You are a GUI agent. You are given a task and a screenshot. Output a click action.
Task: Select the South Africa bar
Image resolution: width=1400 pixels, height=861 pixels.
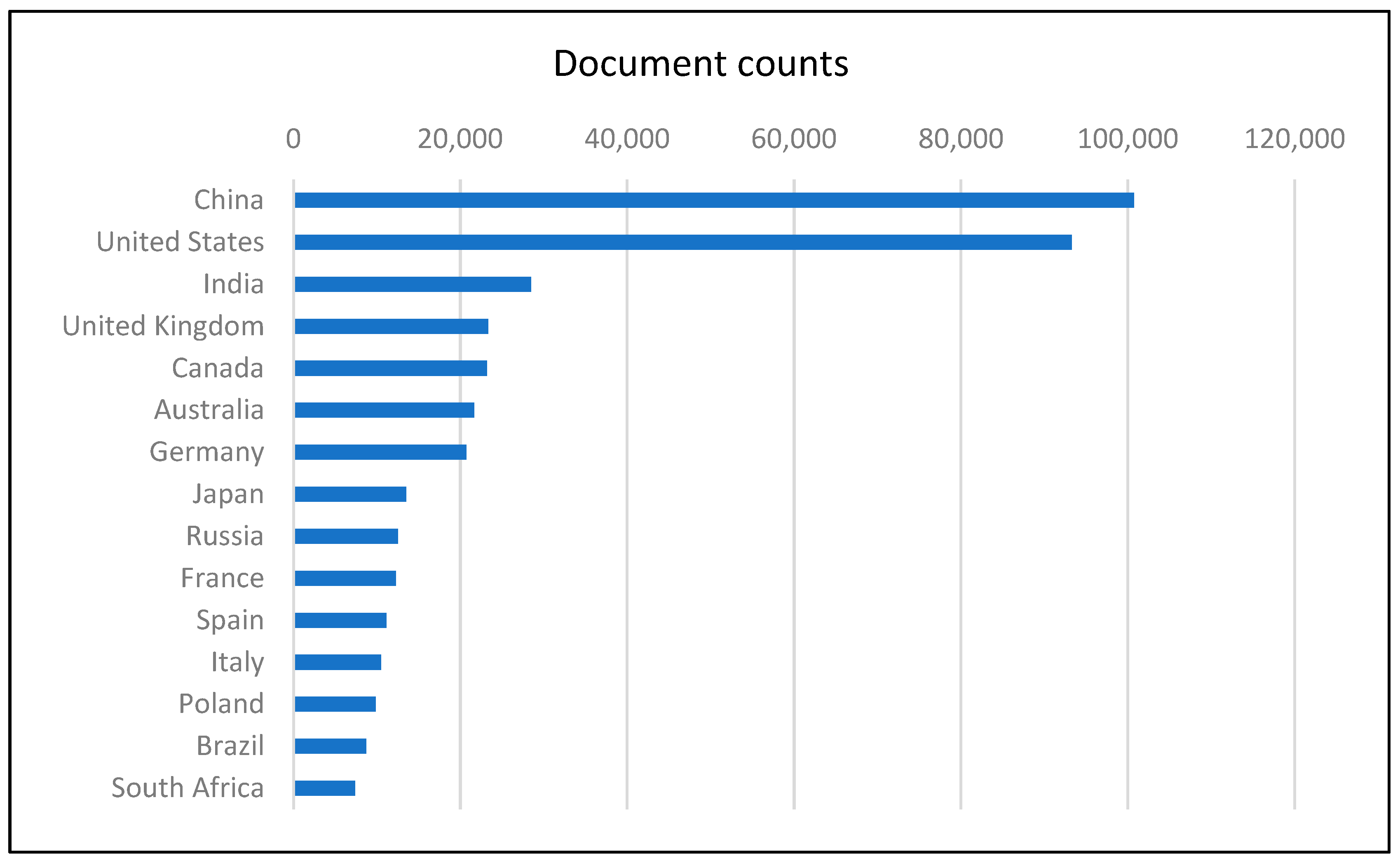coord(324,788)
